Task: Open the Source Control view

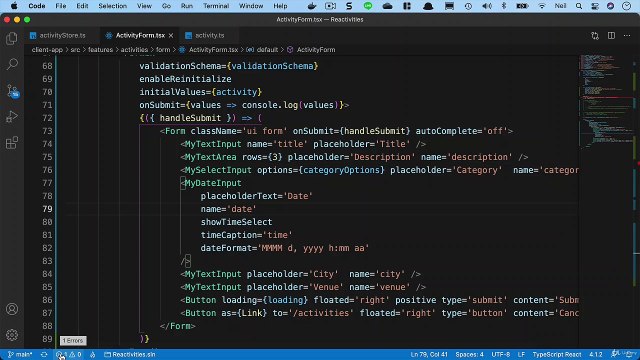Action: click(12, 91)
